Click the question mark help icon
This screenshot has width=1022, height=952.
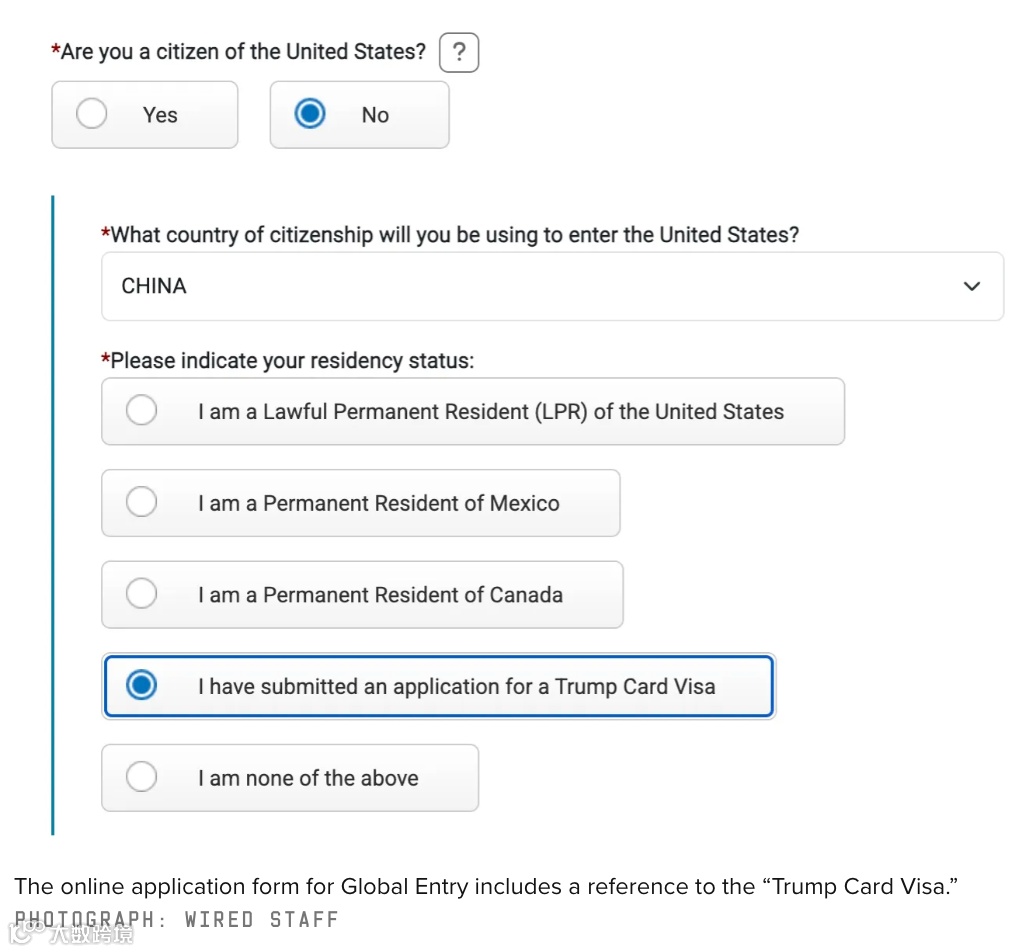[459, 53]
